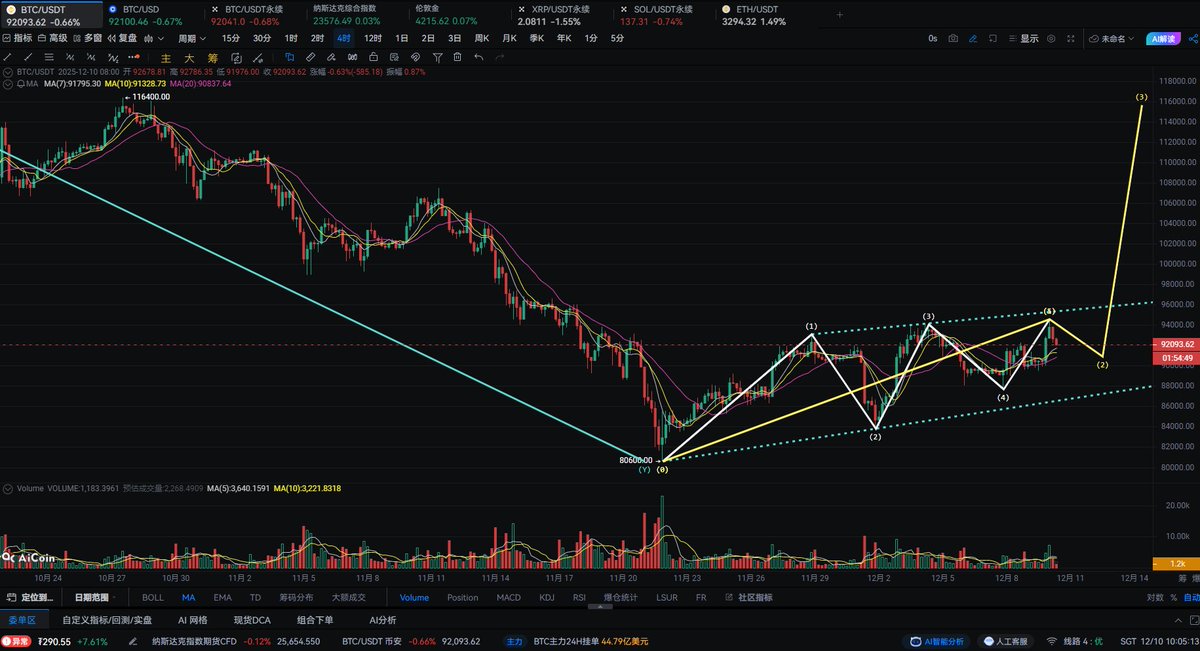Image resolution: width=1200 pixels, height=651 pixels.
Task: Toggle MA alert bell icon
Action: point(19,84)
